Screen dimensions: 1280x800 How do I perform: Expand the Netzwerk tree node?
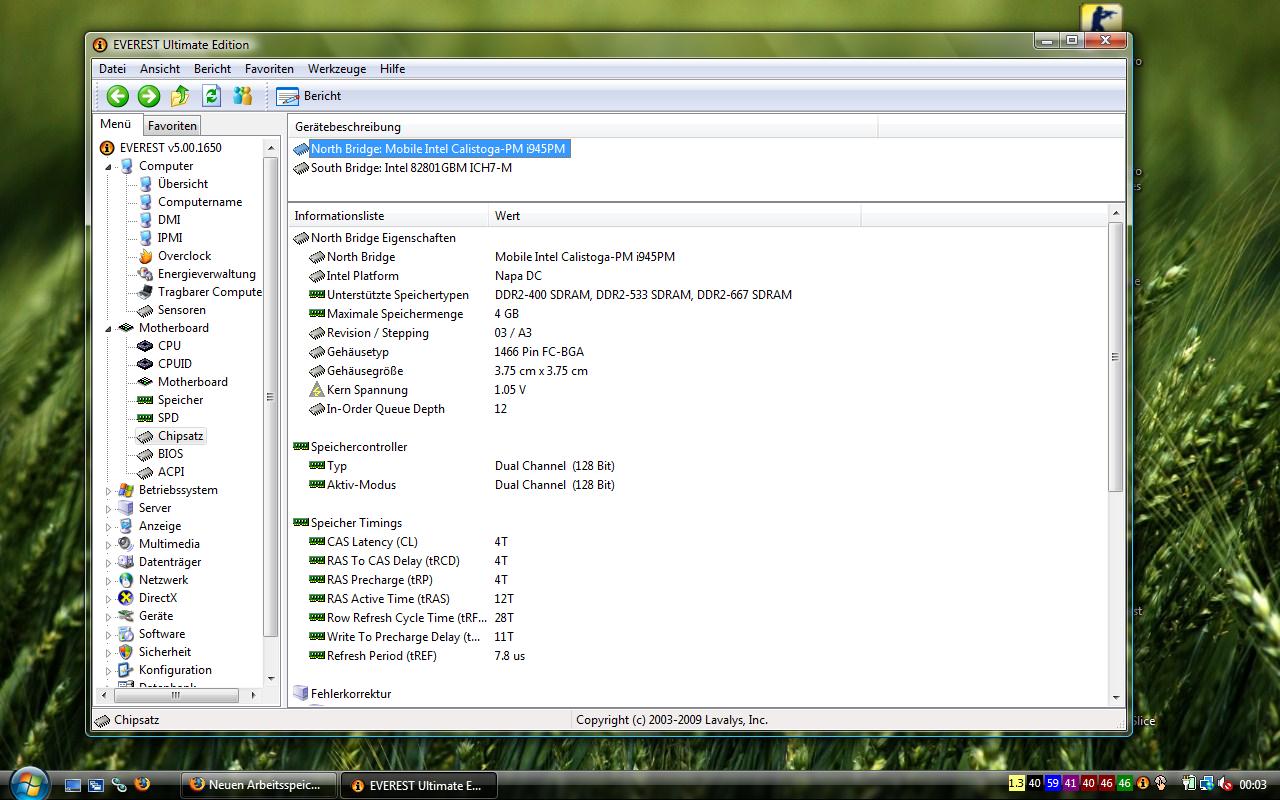(x=109, y=580)
